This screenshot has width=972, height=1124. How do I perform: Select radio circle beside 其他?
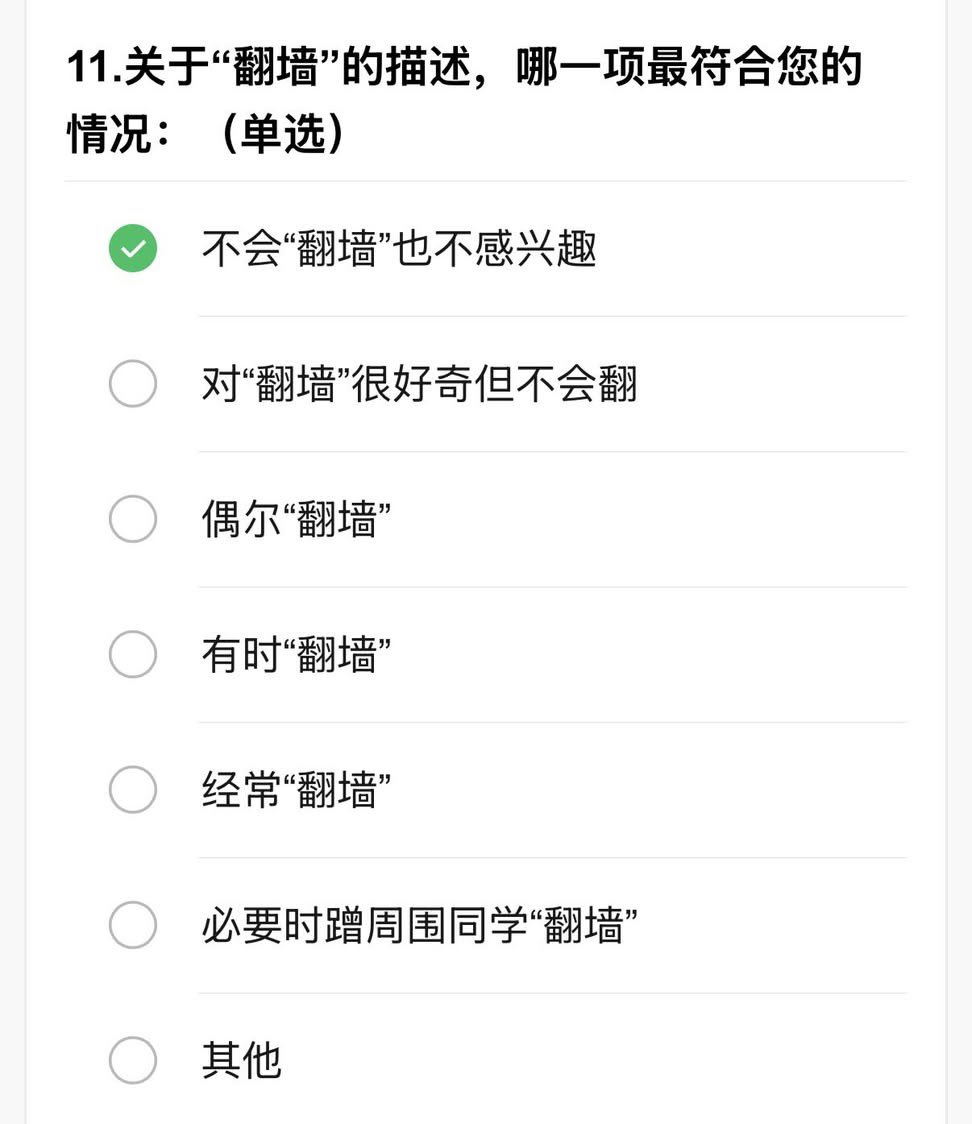(x=133, y=1060)
